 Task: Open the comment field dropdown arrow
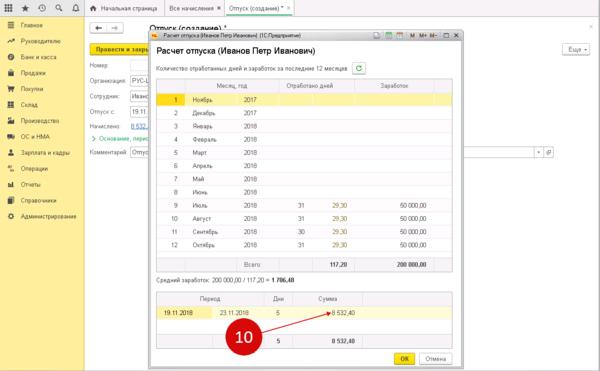click(538, 152)
